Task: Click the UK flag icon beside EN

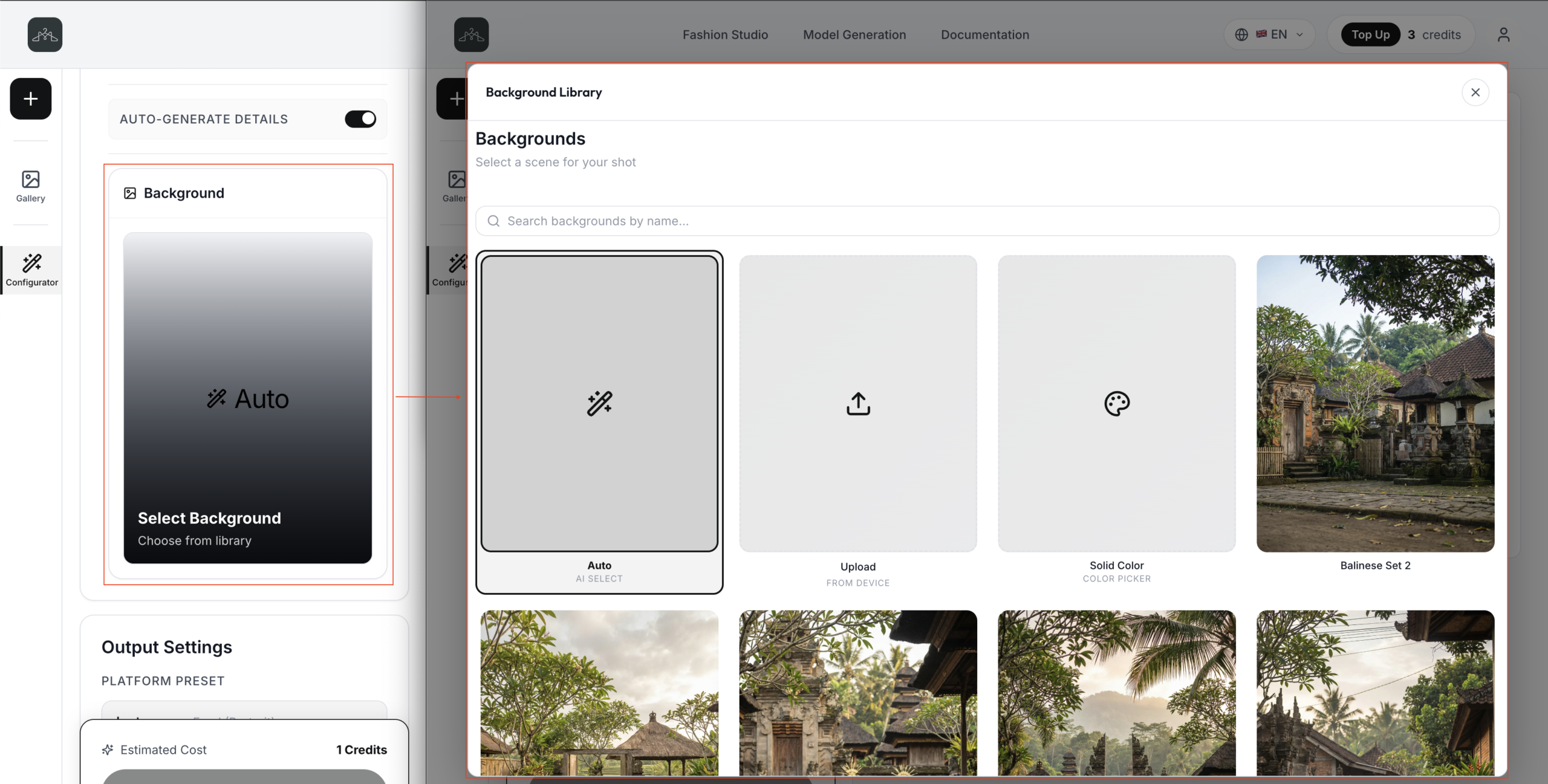Action: pos(1261,34)
